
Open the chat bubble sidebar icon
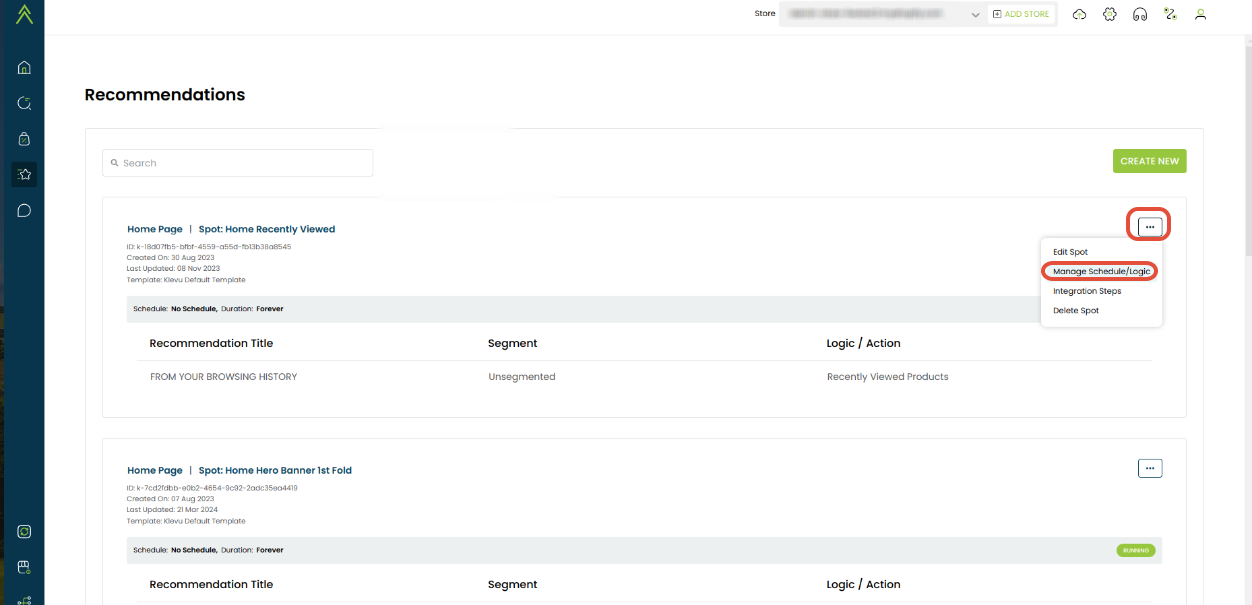pos(24,211)
